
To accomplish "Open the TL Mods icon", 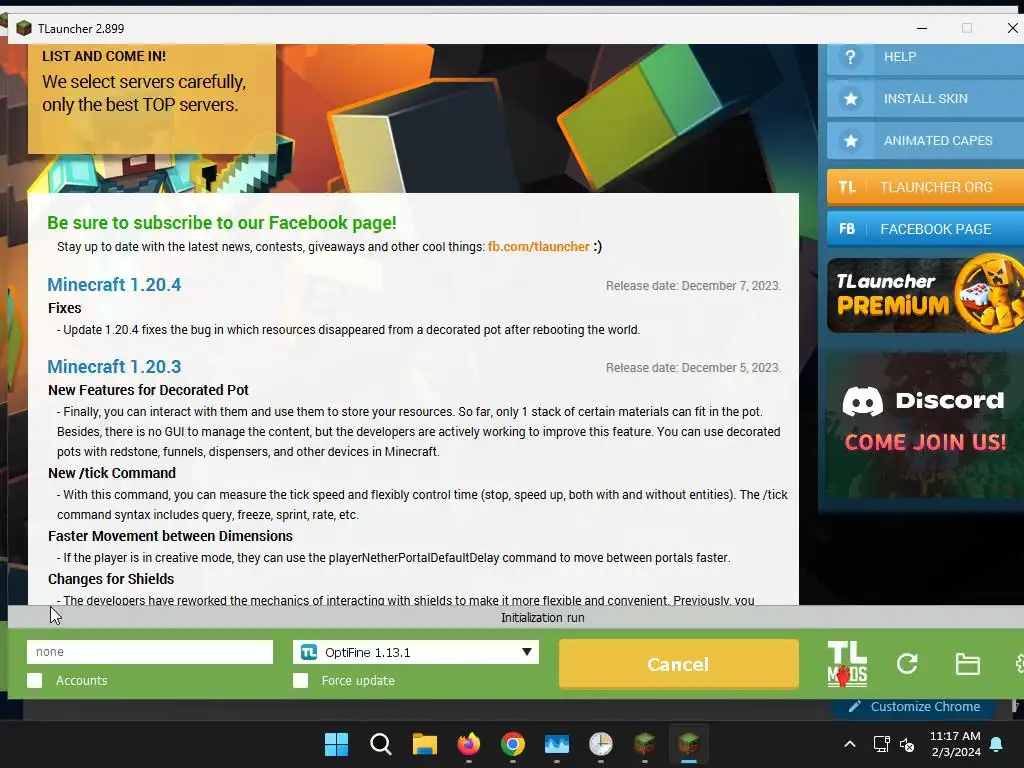I will (x=847, y=664).
